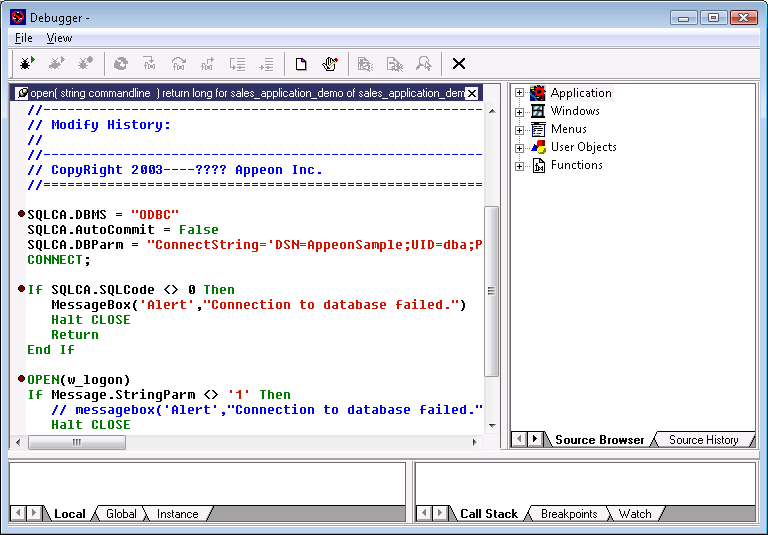This screenshot has width=768, height=535.
Task: Select the Instance variables tab
Action: [177, 513]
